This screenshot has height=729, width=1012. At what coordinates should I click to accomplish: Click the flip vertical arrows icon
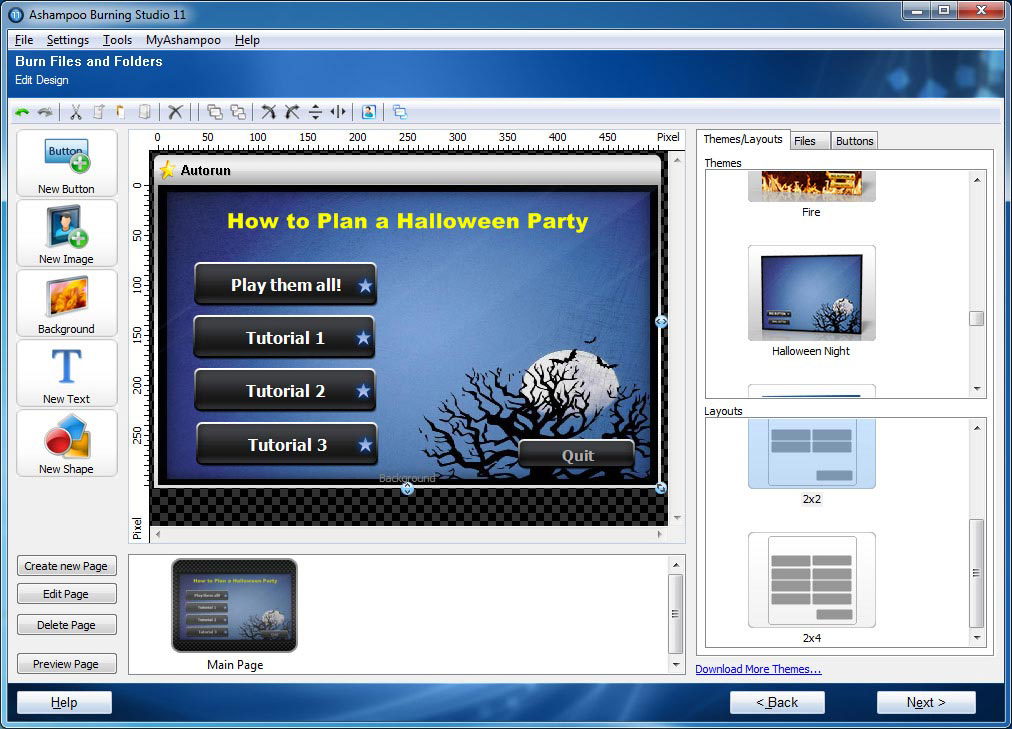point(315,112)
